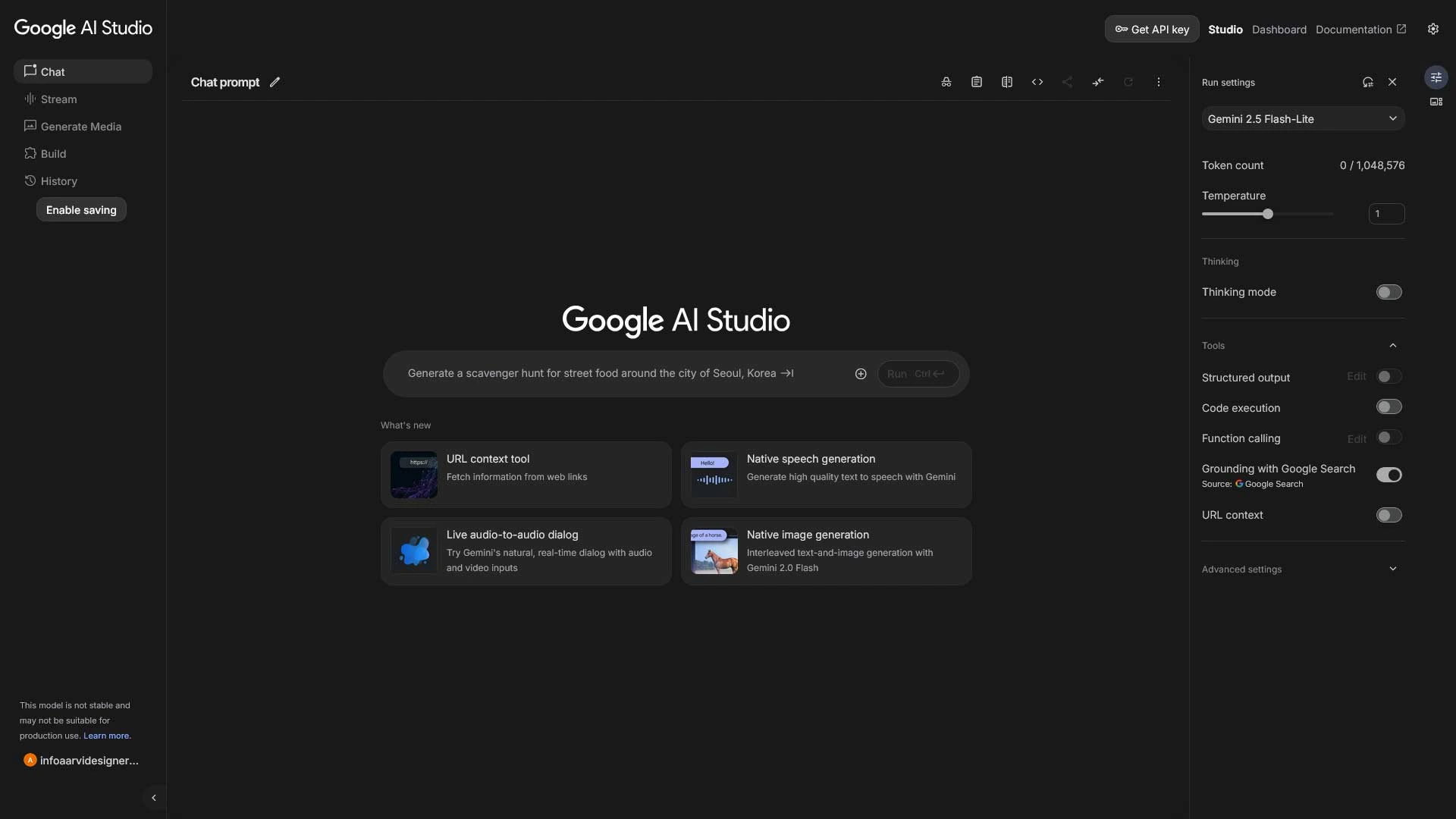Expand Advanced settings section
Screen dimensions: 1456x819
[x=1303, y=569]
